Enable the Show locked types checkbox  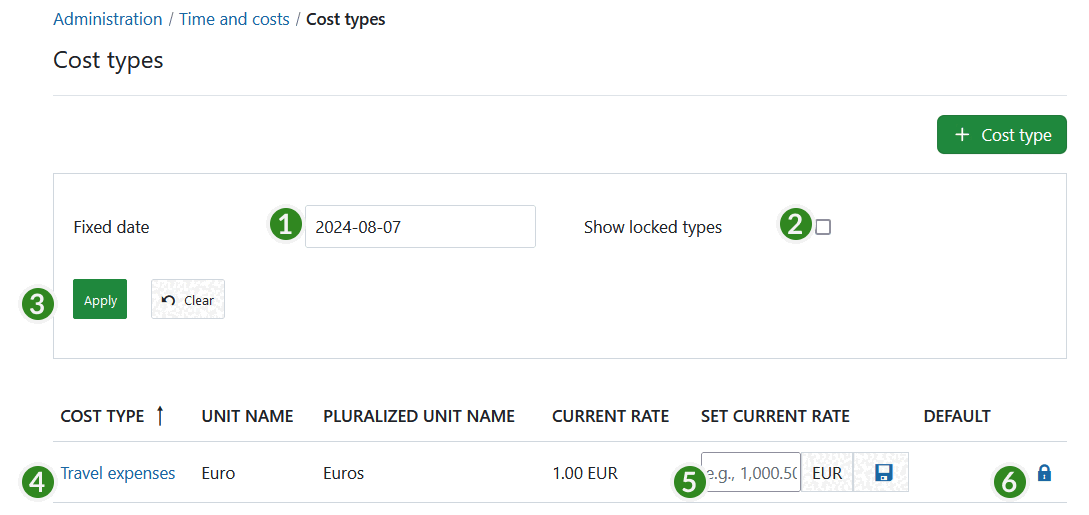(x=823, y=227)
